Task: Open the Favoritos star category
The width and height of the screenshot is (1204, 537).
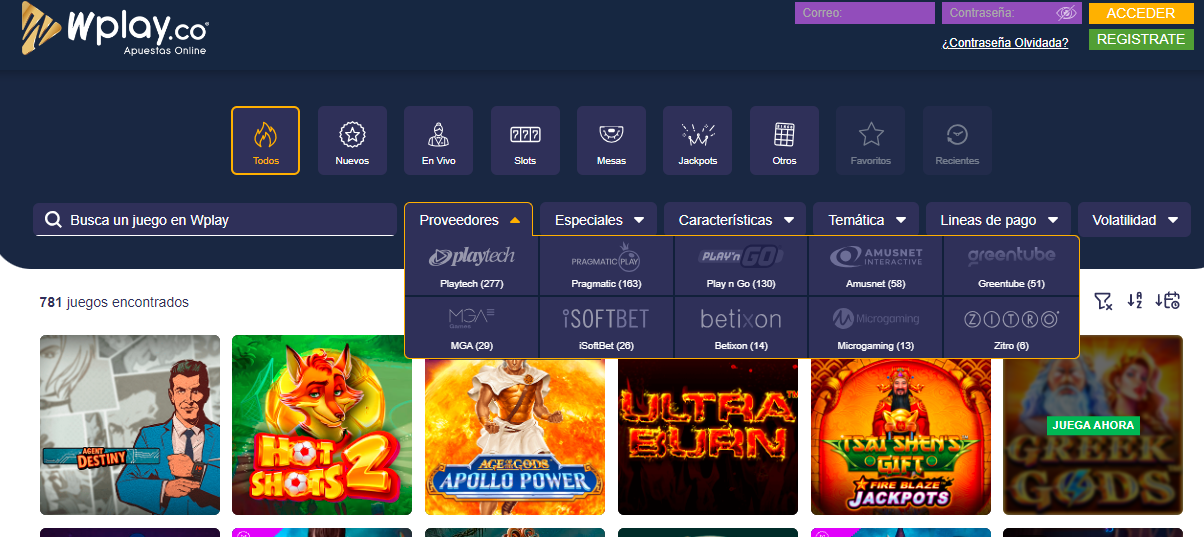Action: [871, 141]
